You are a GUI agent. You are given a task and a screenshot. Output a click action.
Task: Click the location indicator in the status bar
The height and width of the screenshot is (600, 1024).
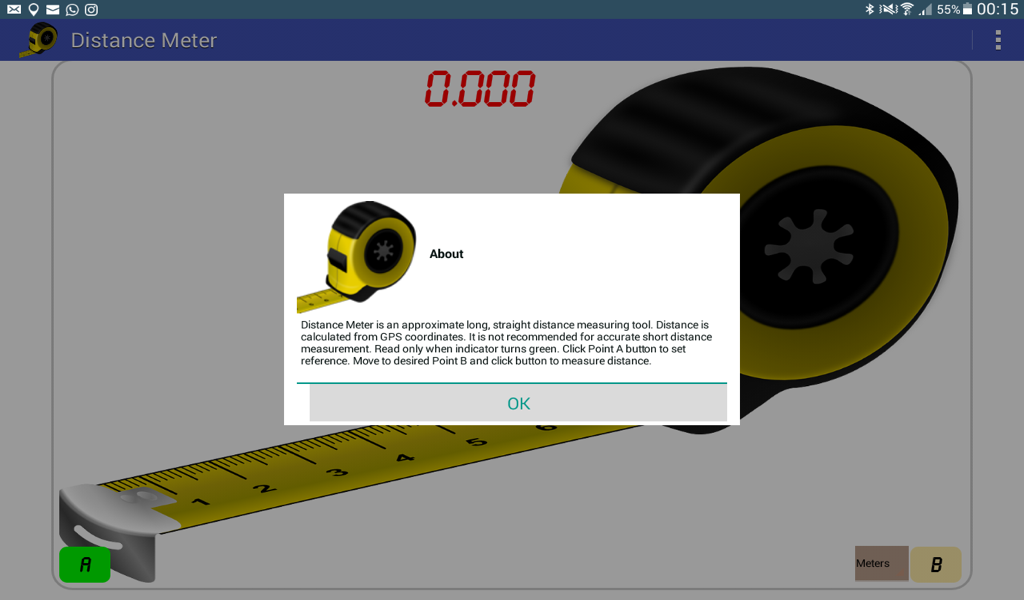click(x=33, y=10)
